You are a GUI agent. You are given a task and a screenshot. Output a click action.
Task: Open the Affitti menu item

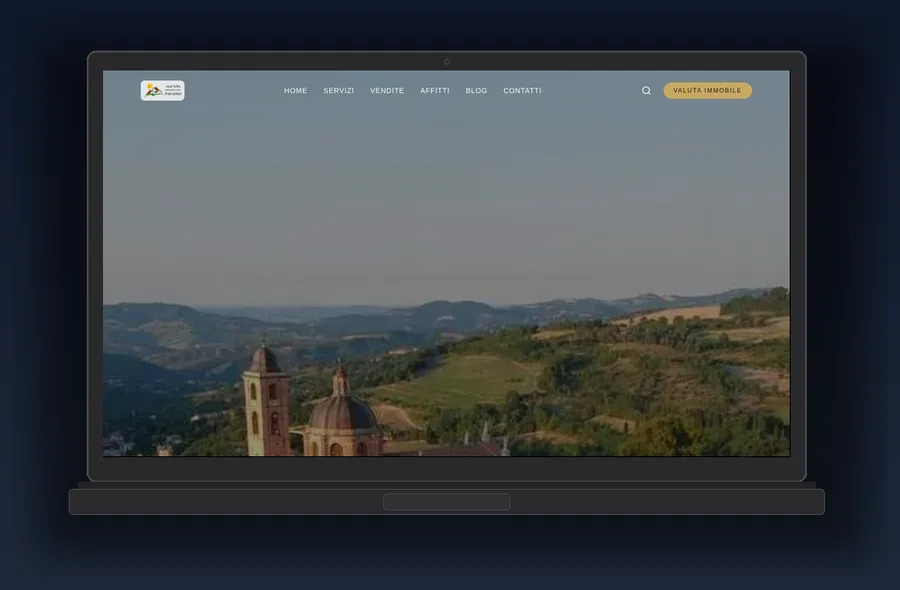point(435,91)
